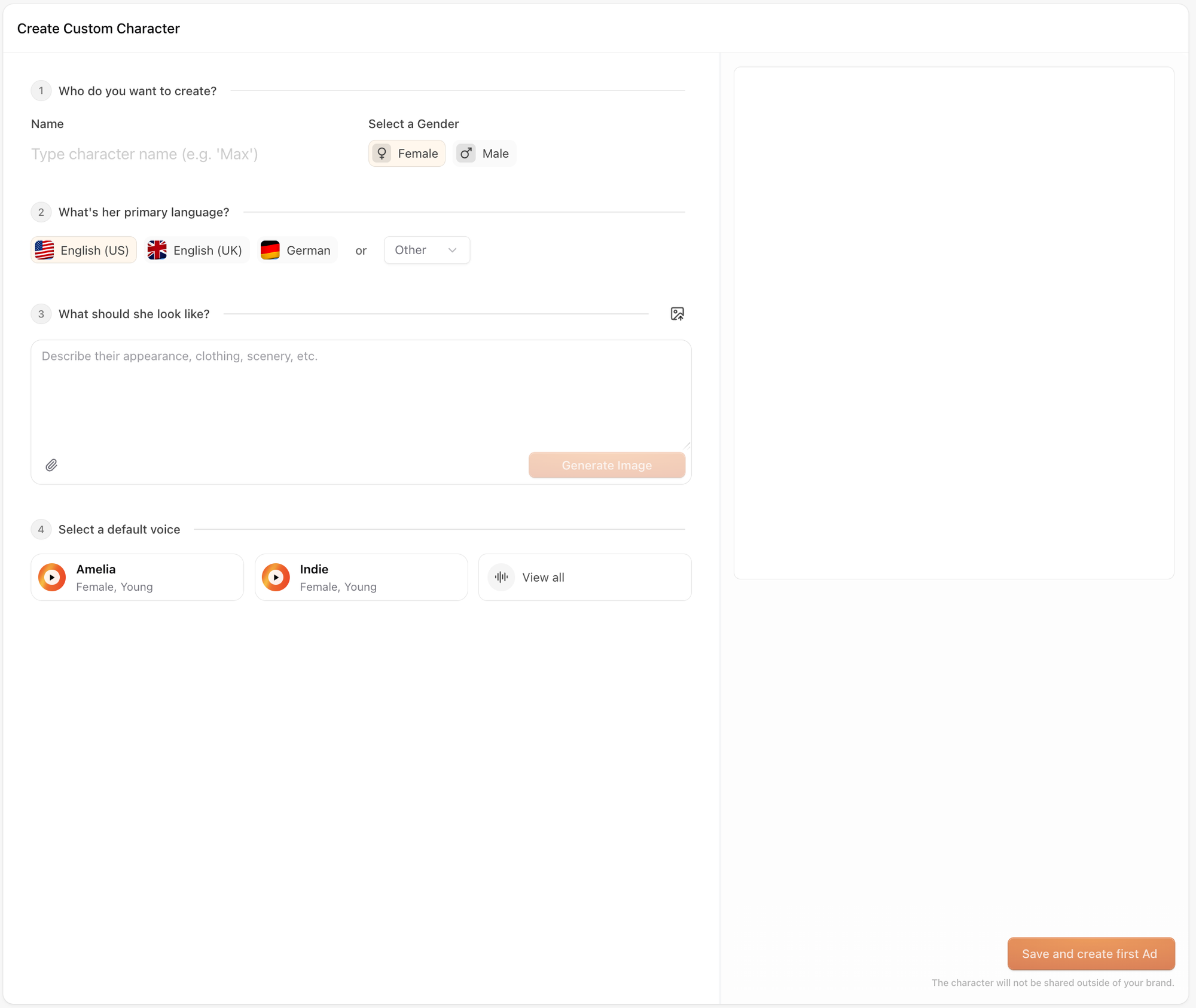Image resolution: width=1196 pixels, height=1008 pixels.
Task: Select the Indie voice card
Action: click(383, 578)
